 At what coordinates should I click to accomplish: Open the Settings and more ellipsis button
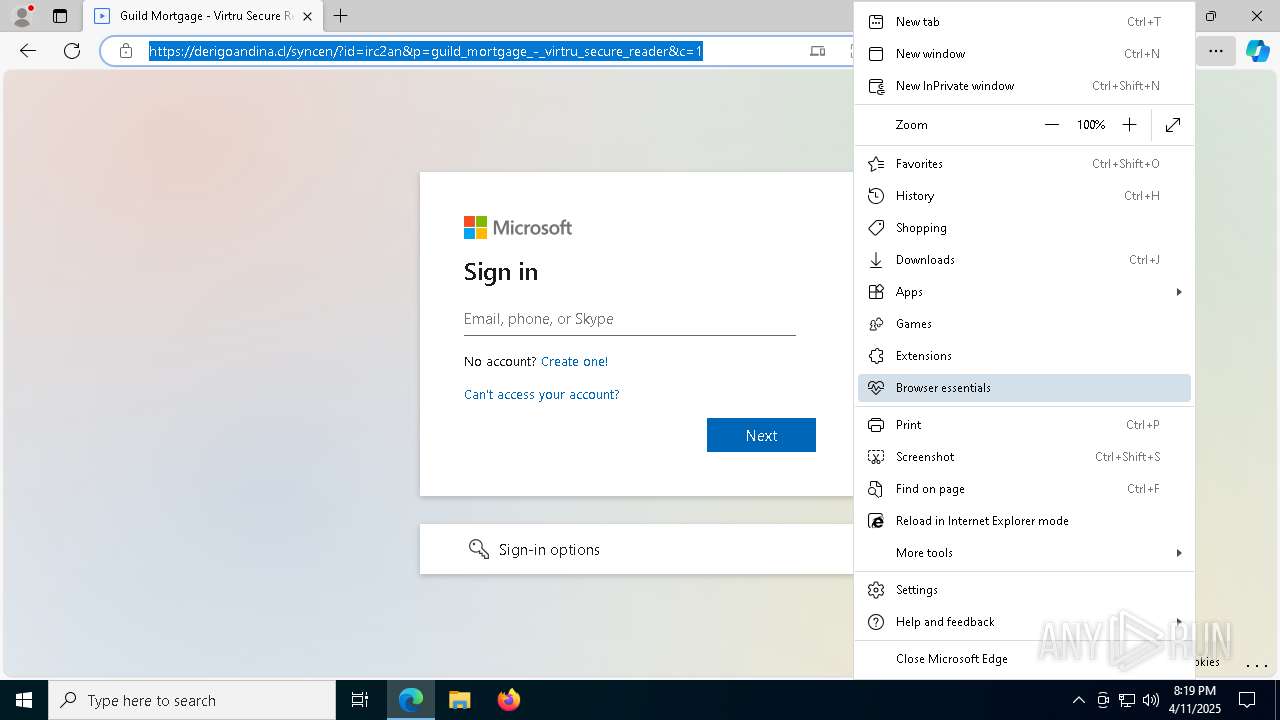(x=1215, y=51)
